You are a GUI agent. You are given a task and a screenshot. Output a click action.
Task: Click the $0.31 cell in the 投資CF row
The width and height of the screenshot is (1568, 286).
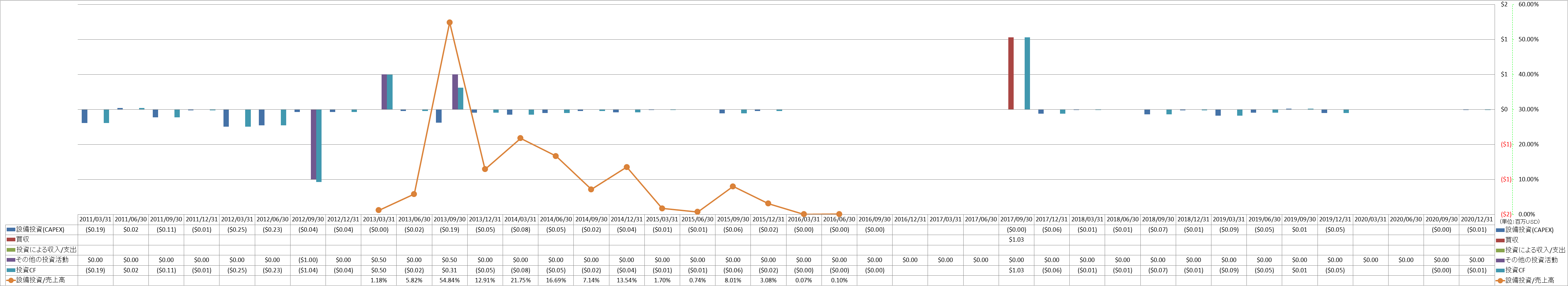[450, 270]
